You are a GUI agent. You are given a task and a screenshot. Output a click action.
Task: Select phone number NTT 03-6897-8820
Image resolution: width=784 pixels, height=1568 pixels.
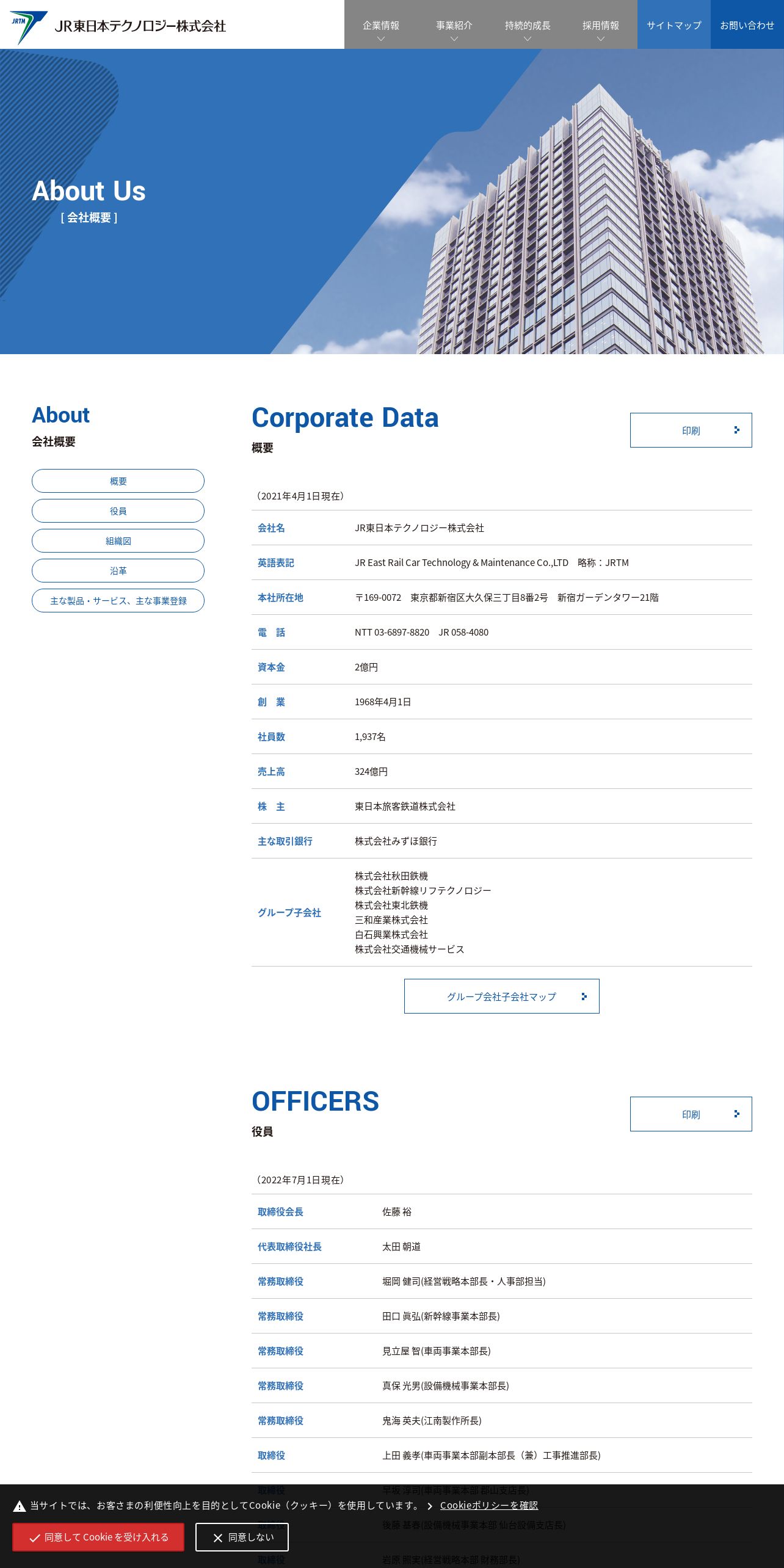(392, 633)
